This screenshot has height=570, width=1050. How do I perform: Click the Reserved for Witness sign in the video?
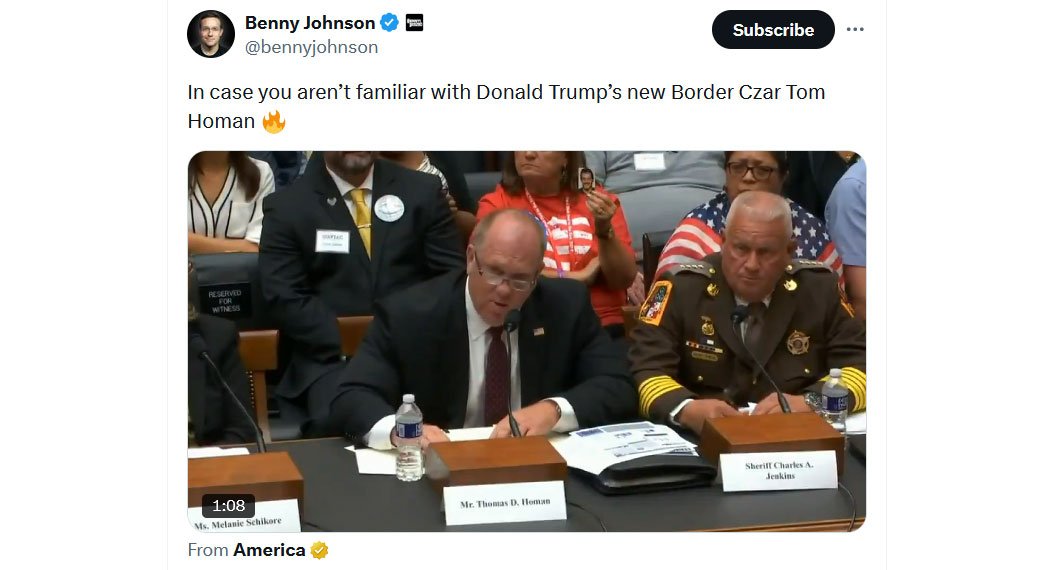click(x=224, y=301)
